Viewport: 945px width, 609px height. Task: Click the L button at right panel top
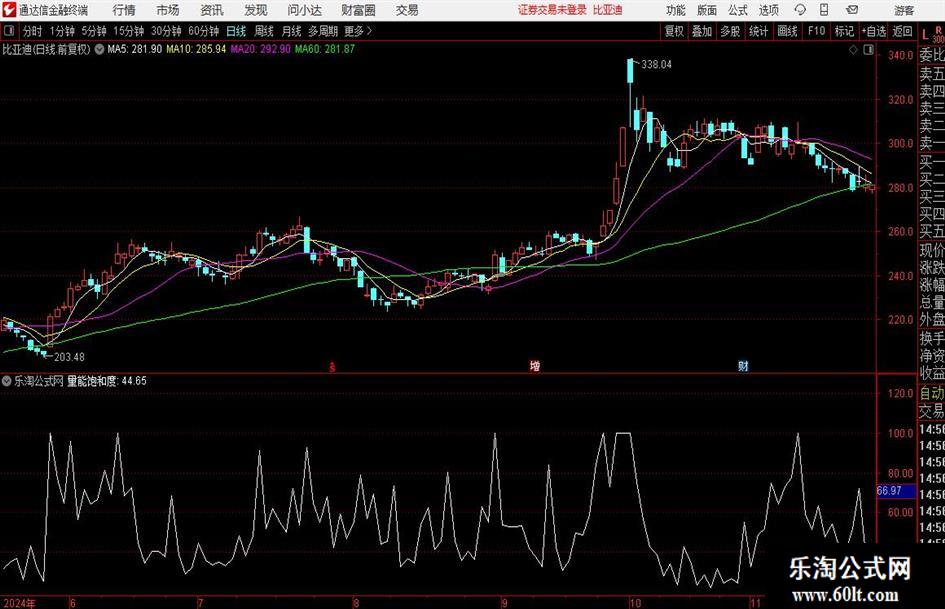tap(925, 35)
